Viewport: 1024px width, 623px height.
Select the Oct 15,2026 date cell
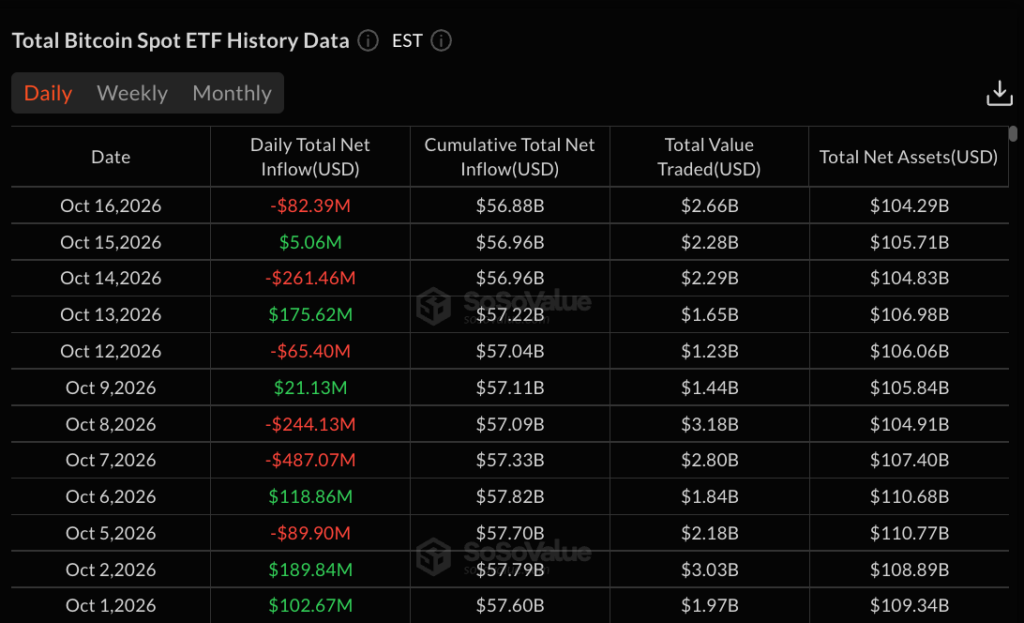[111, 242]
